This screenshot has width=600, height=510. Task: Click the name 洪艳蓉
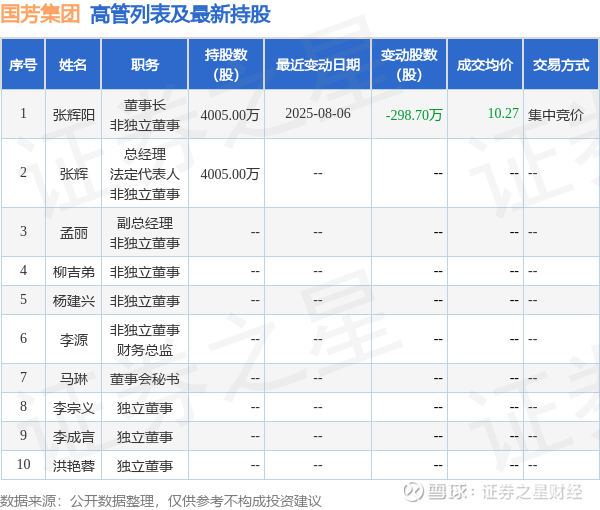point(73,466)
